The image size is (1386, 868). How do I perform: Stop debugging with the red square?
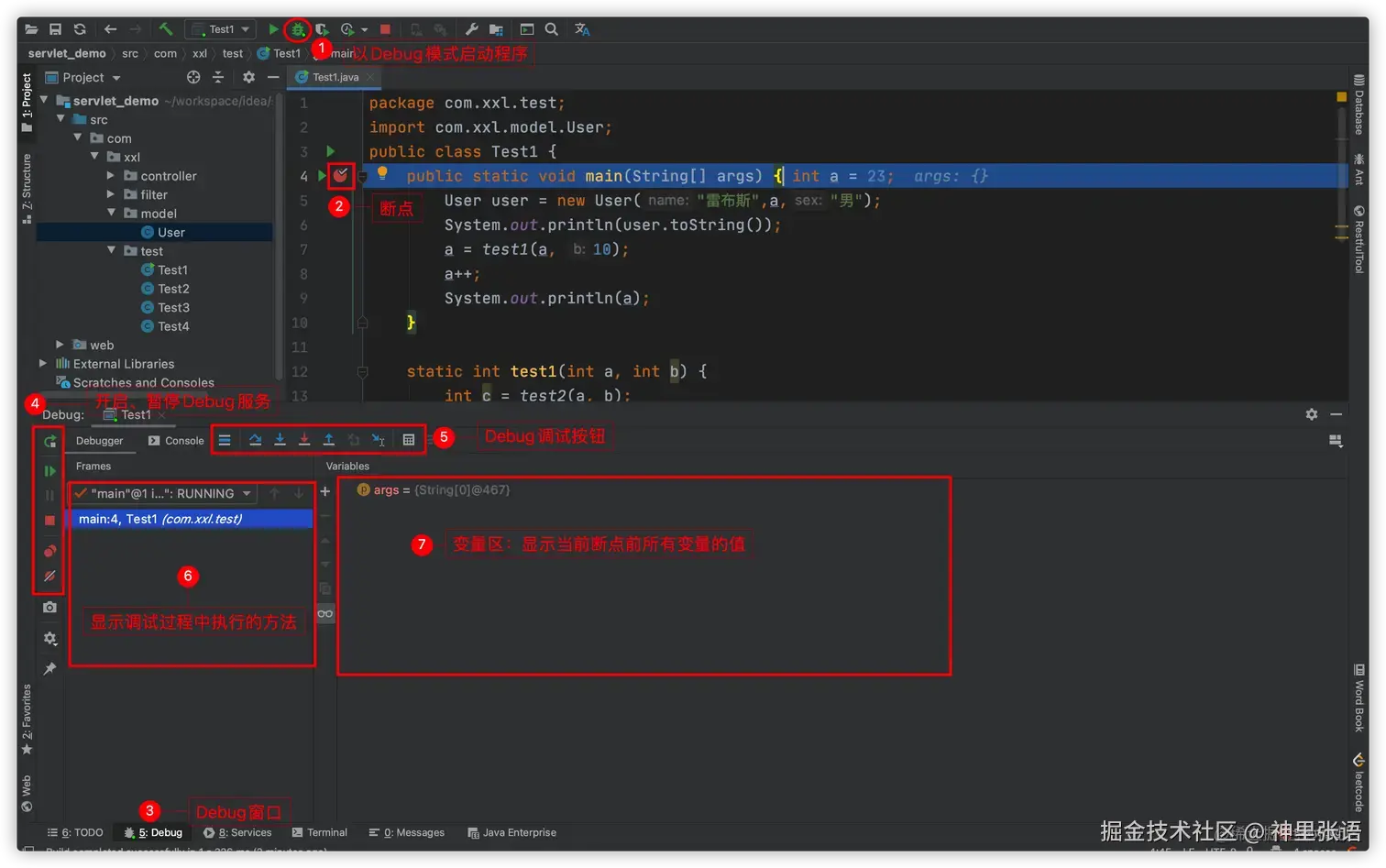pos(49,521)
